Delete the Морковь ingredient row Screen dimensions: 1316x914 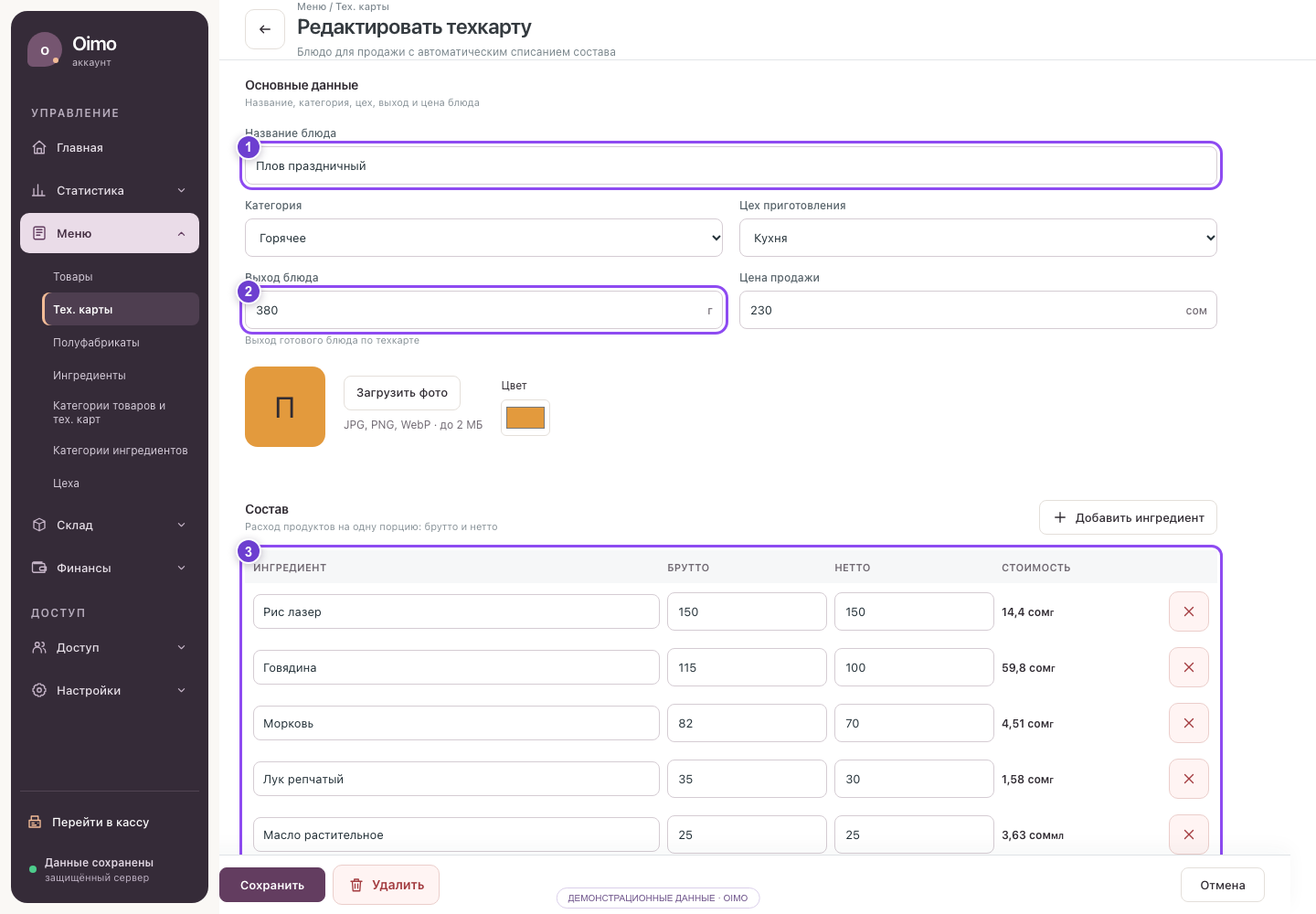coord(1189,723)
